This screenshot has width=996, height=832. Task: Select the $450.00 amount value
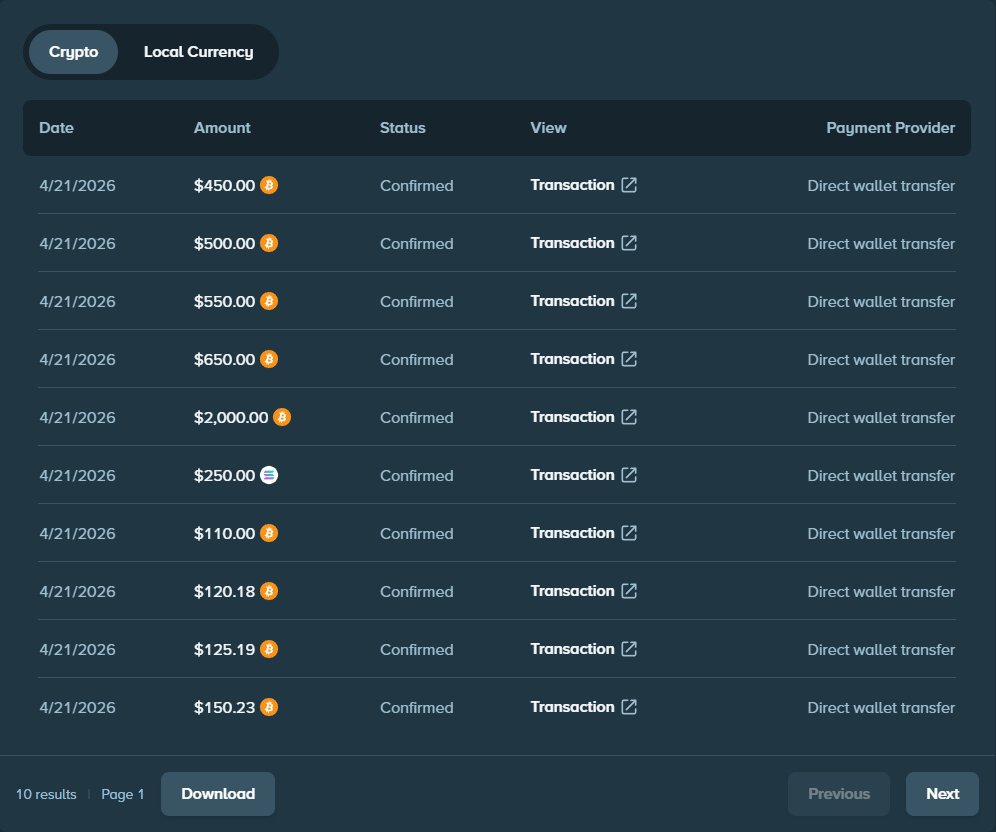tap(224, 185)
